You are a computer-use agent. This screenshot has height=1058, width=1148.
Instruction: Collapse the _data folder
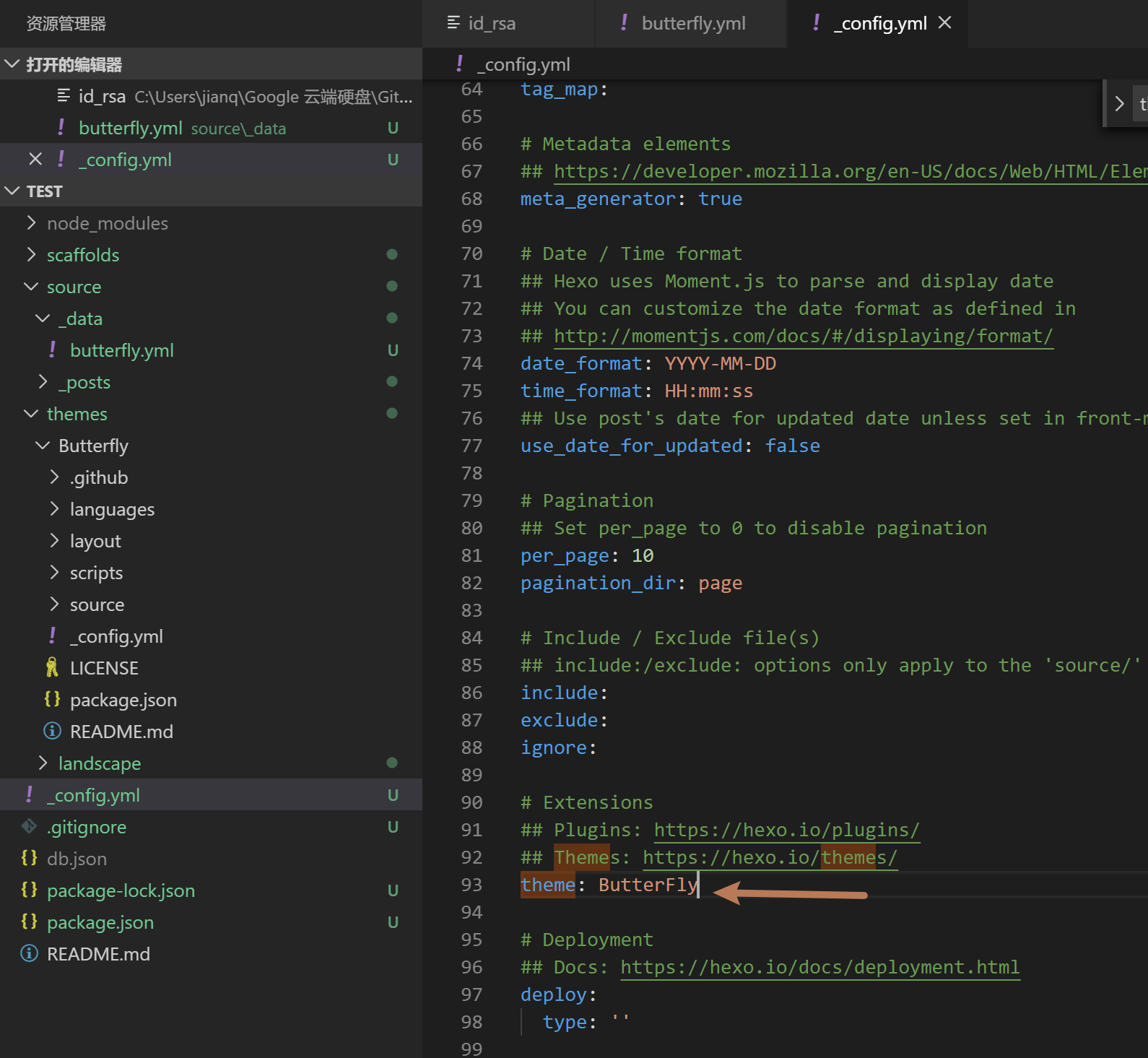tap(211, 318)
